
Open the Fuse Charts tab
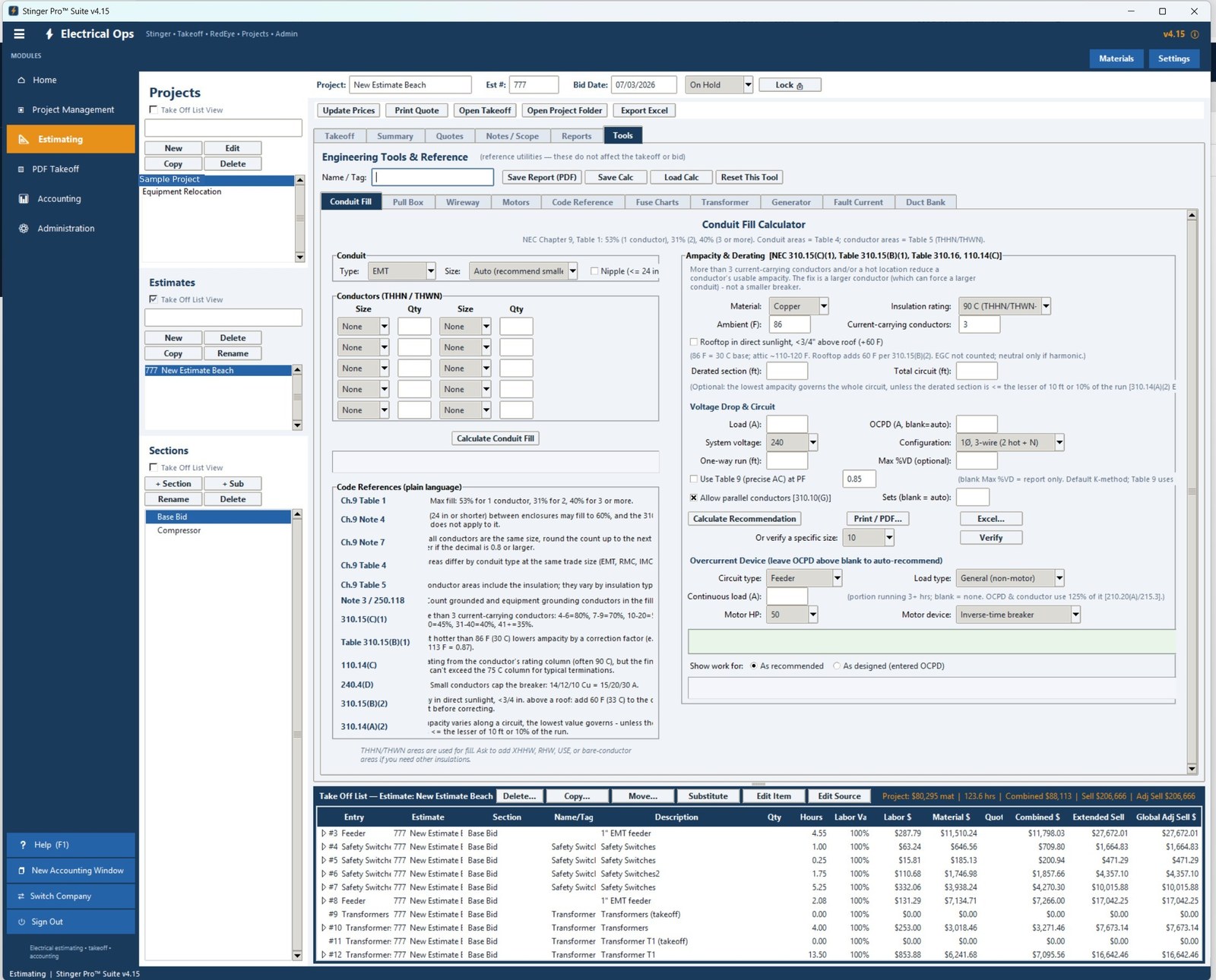(x=657, y=202)
